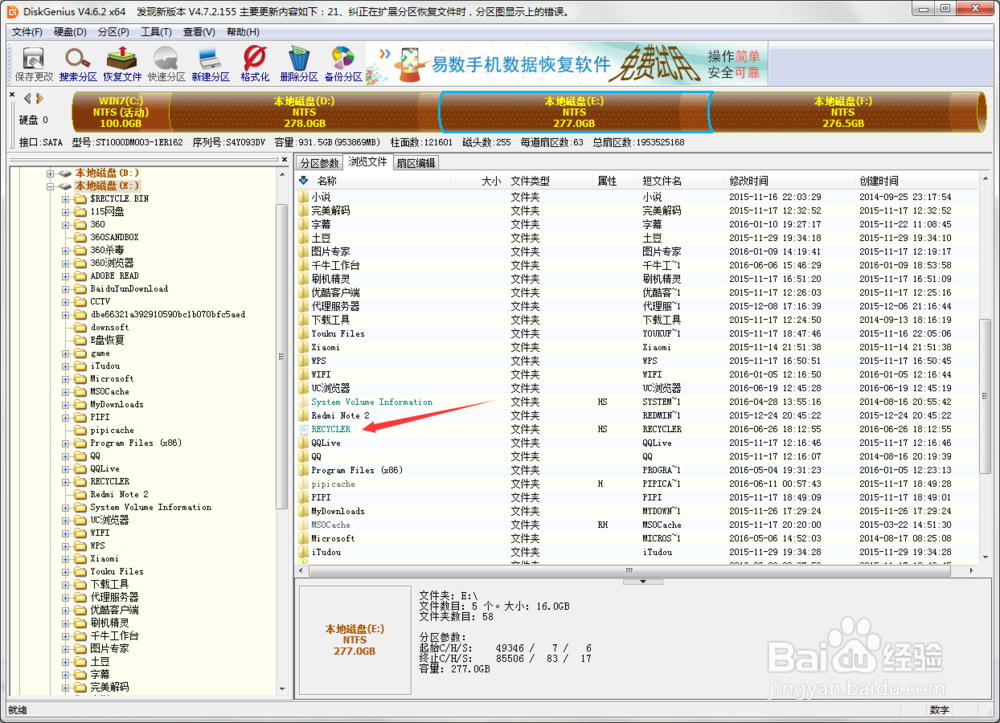Viewport: 1000px width, 723px height.
Task: Create a partition with 新建分区 icon
Action: point(210,64)
